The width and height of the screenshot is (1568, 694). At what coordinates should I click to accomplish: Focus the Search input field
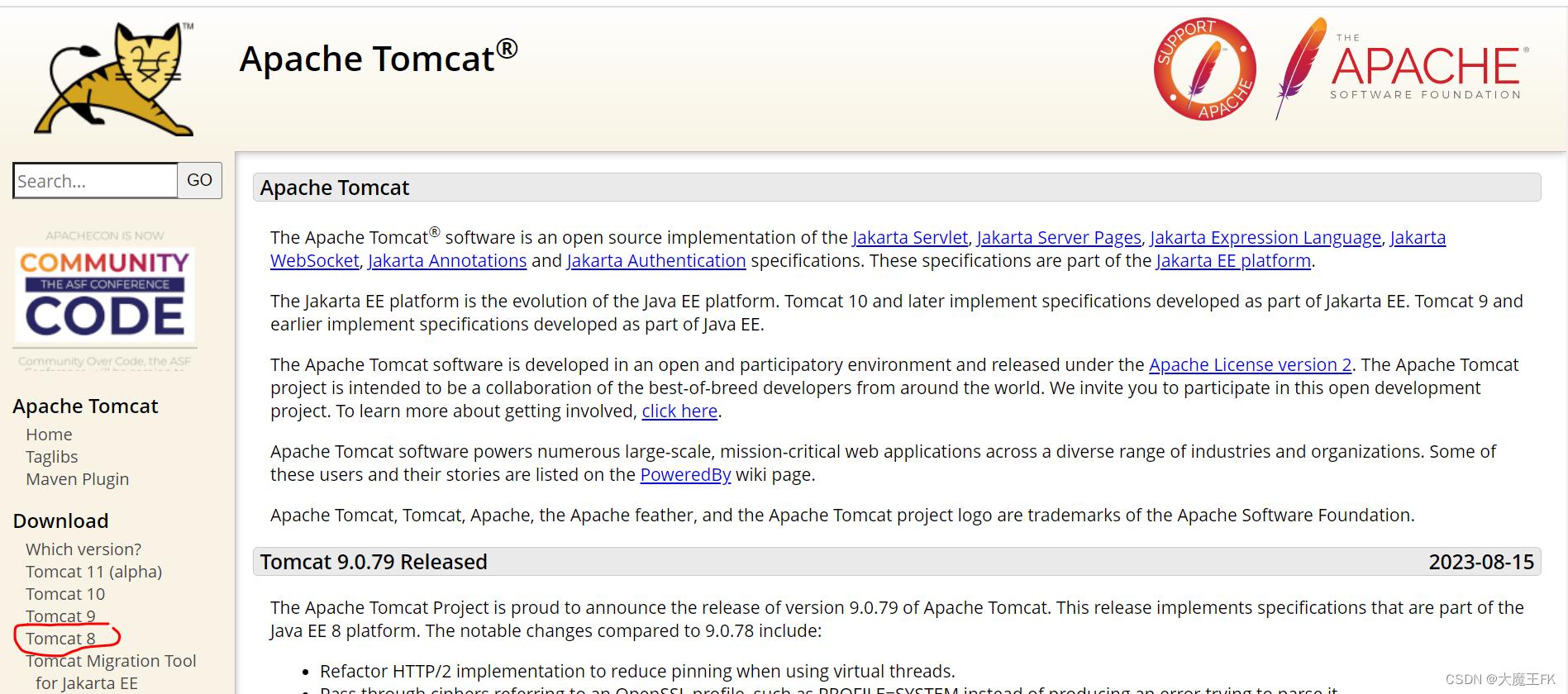(95, 180)
